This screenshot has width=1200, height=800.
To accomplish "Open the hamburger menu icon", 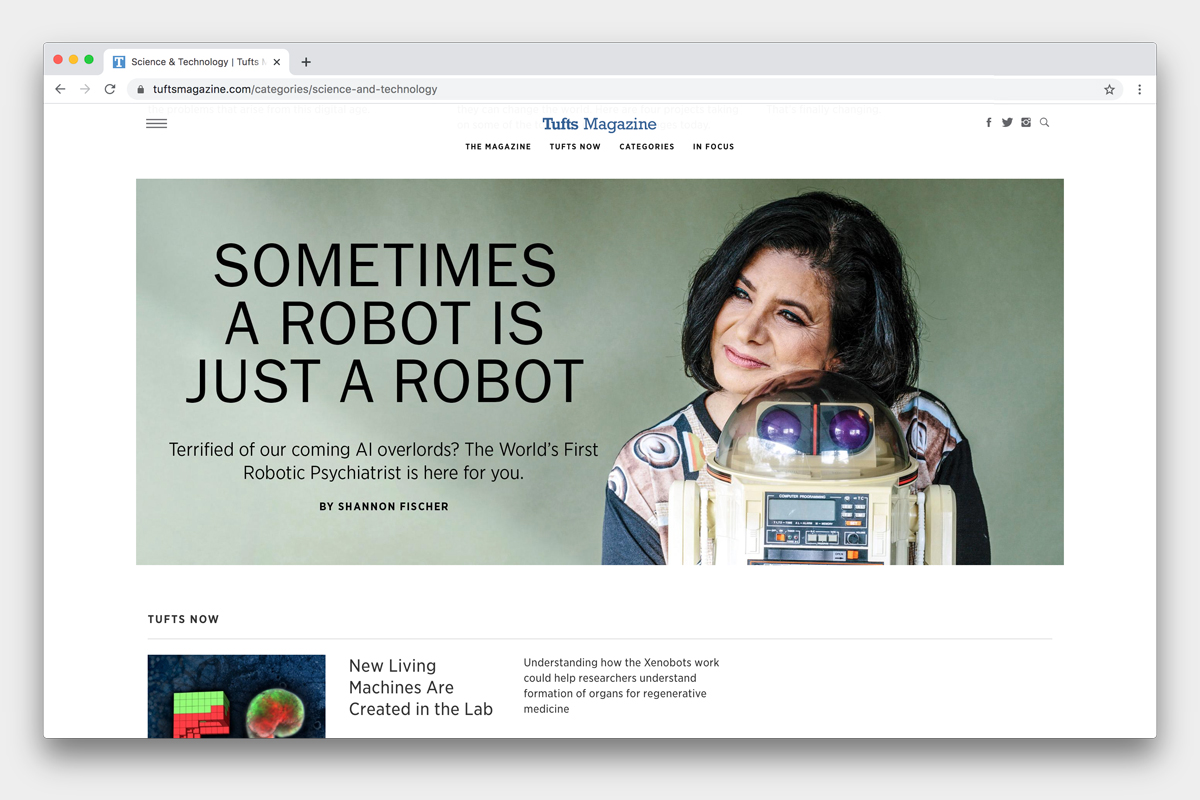I will tap(156, 124).
